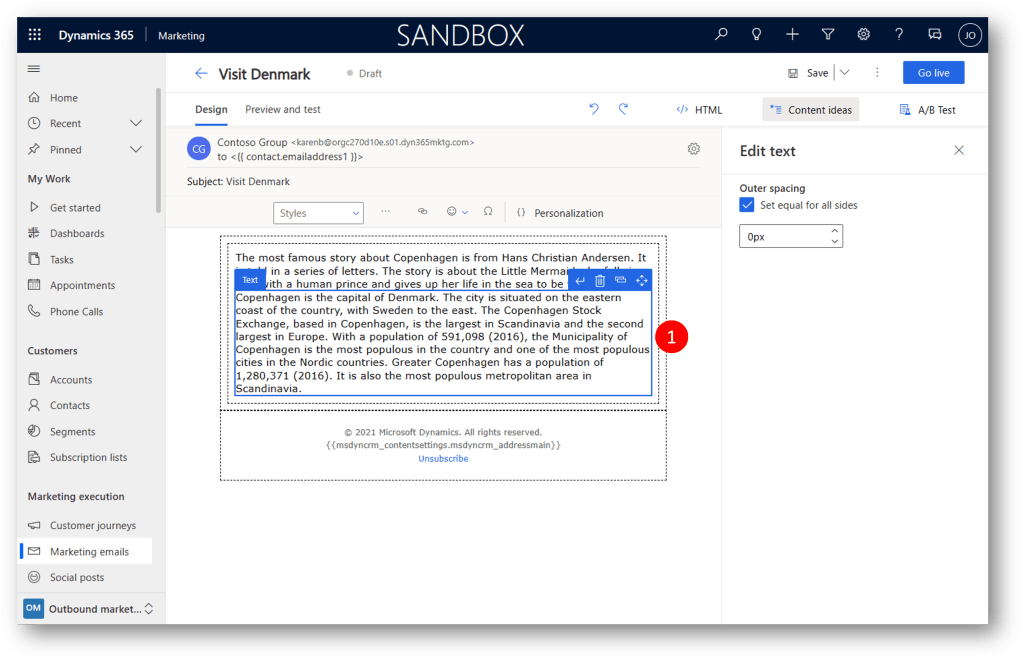The image size is (1023, 659).
Task: Expand the Recent section in sidebar
Action: [136, 123]
